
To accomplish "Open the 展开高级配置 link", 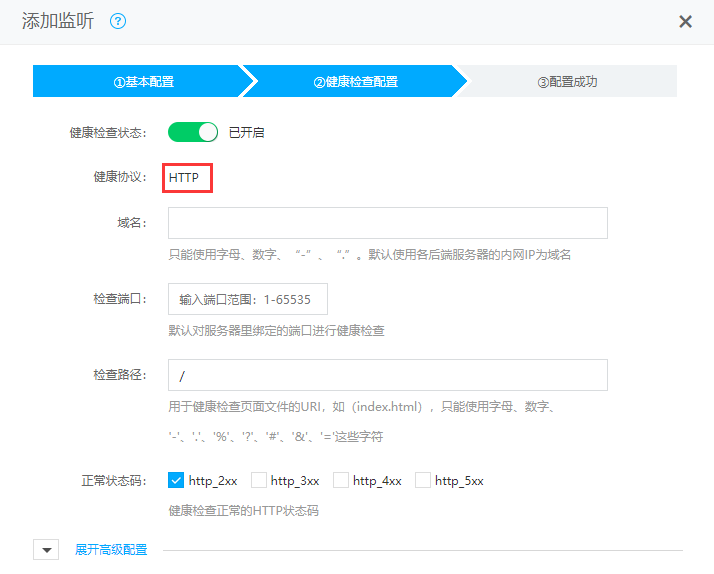I will pos(111,550).
